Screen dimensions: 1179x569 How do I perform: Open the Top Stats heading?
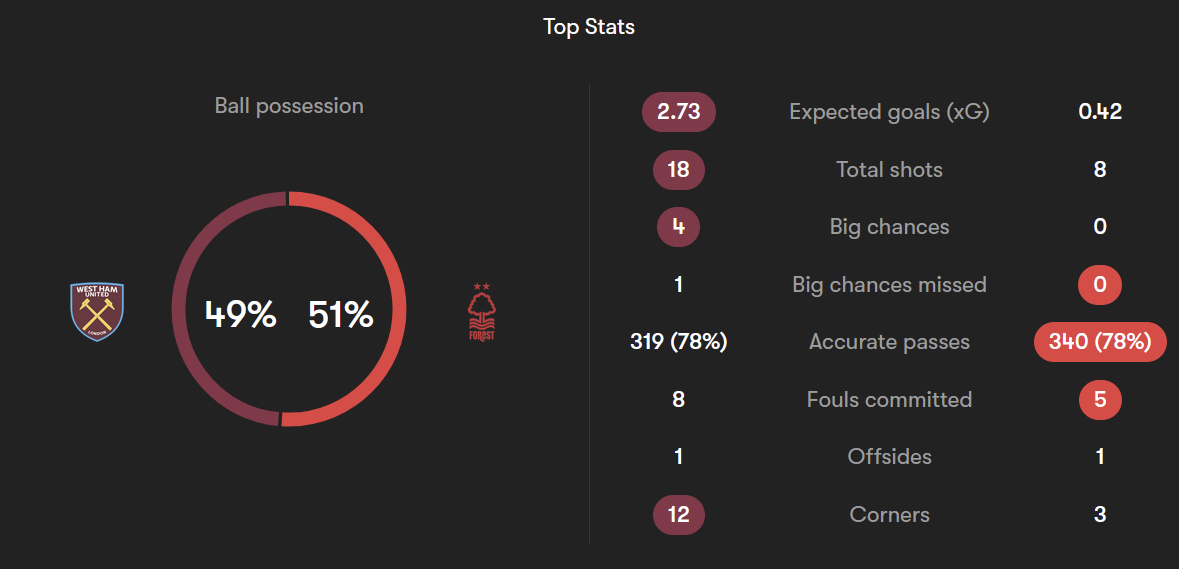[x=589, y=28]
